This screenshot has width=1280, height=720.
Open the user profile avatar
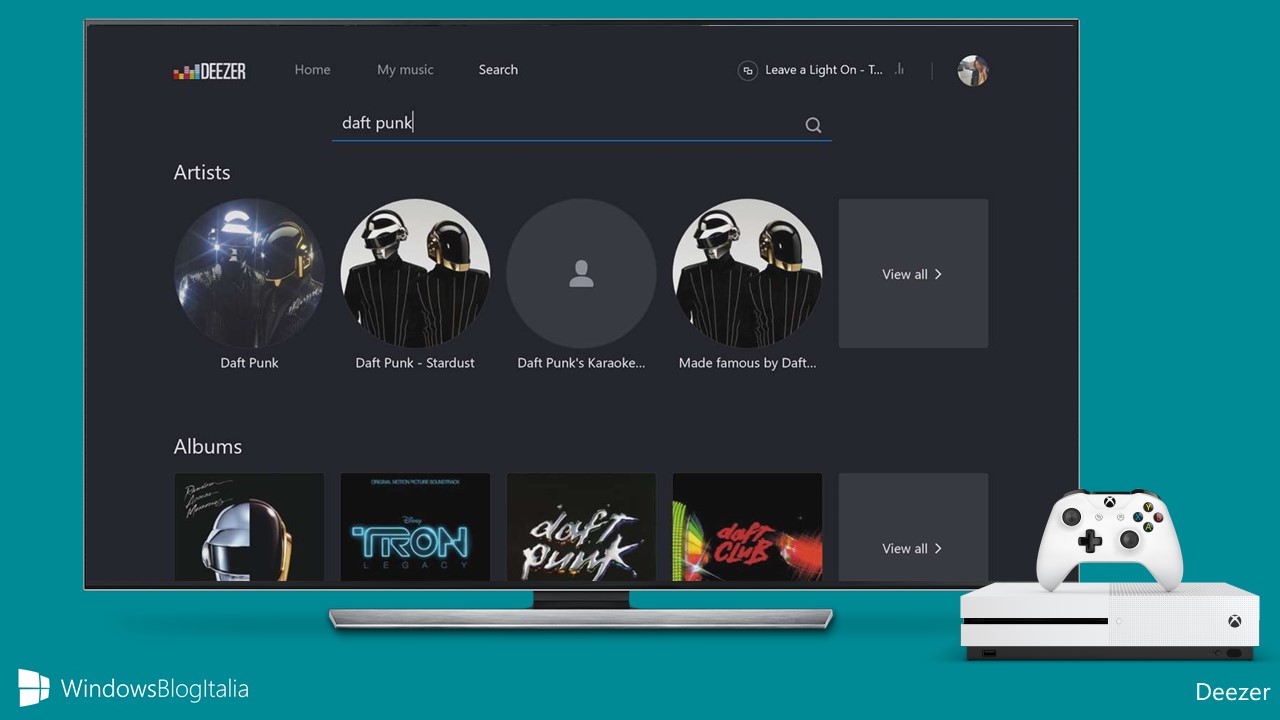[972, 71]
